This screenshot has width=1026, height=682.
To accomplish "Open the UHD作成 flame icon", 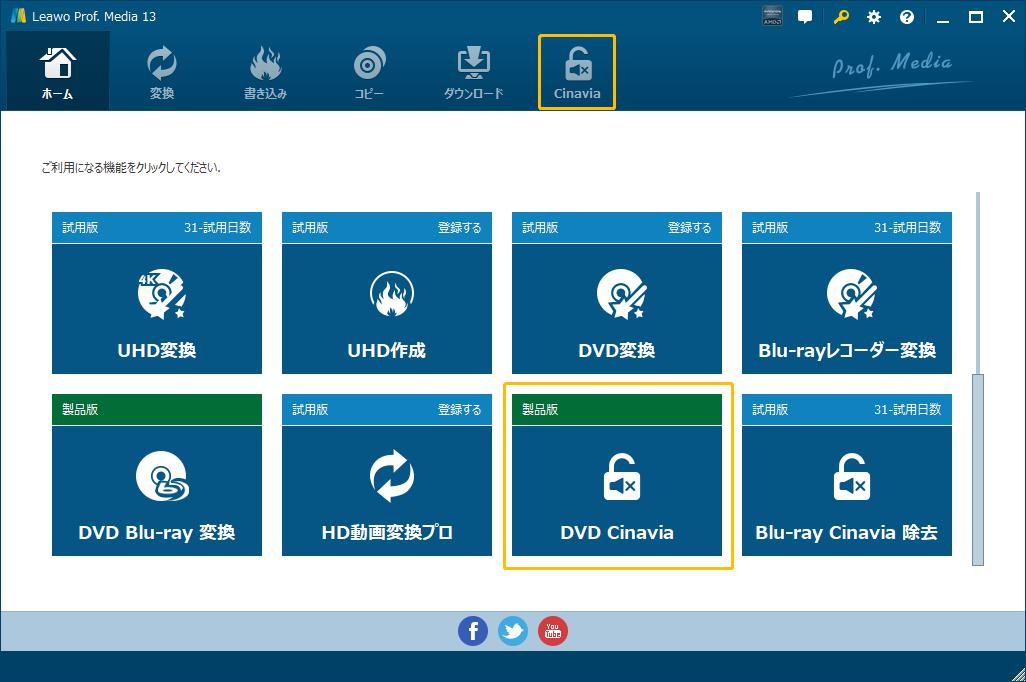I will pyautogui.click(x=391, y=294).
